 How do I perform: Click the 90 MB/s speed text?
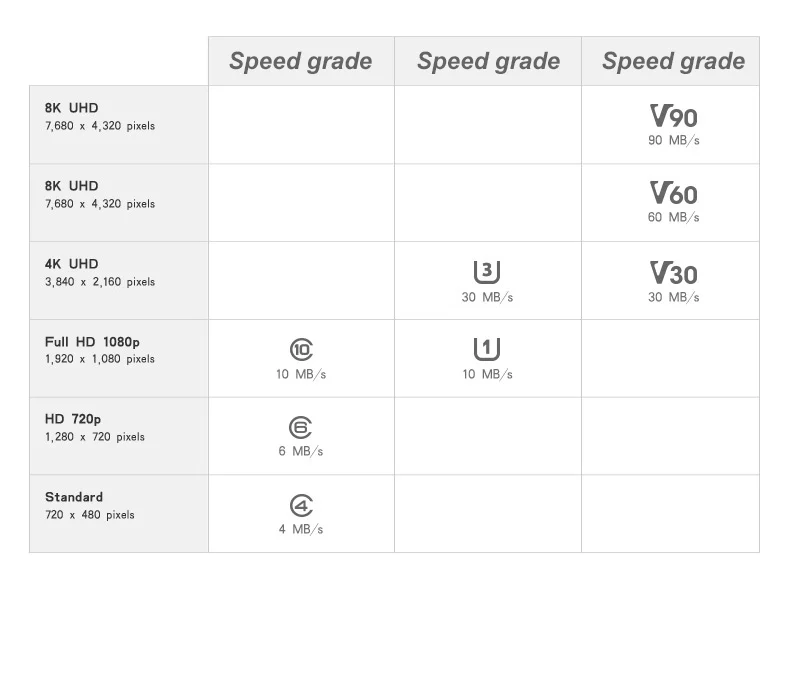pyautogui.click(x=673, y=140)
